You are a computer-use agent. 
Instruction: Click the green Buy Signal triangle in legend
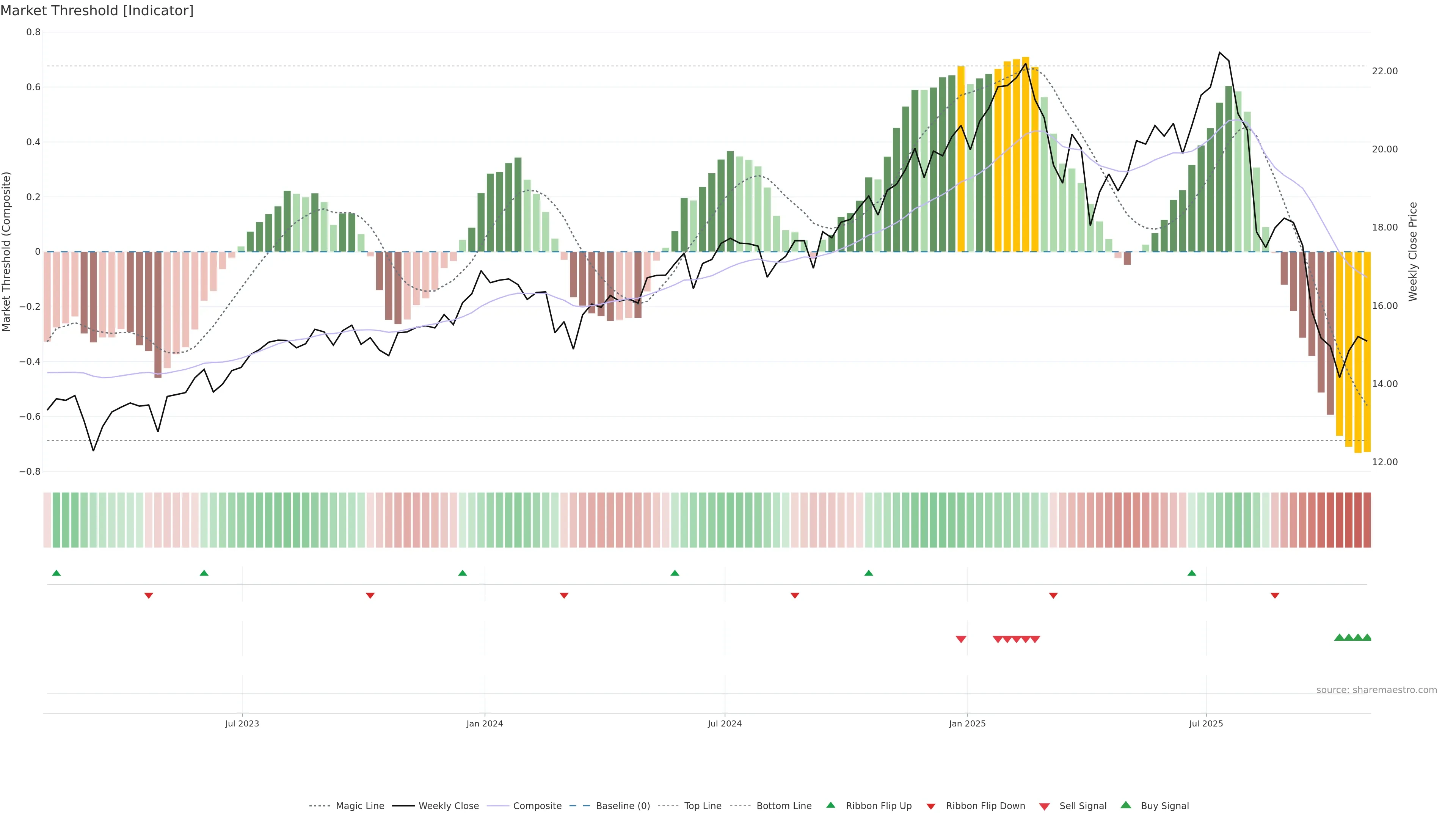(1126, 805)
